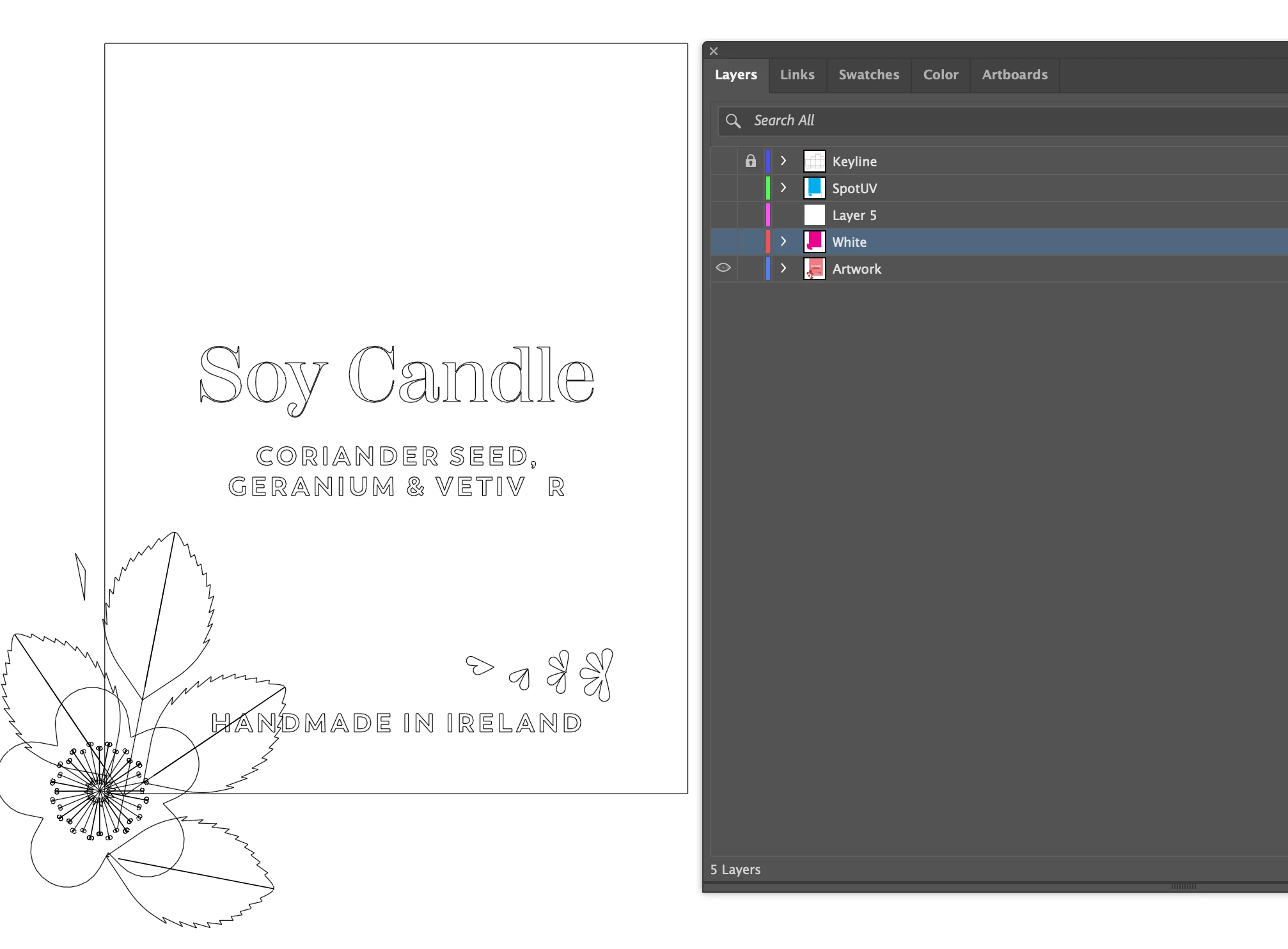Expand the SpotUV layer contents
1288x949 pixels.
point(783,188)
